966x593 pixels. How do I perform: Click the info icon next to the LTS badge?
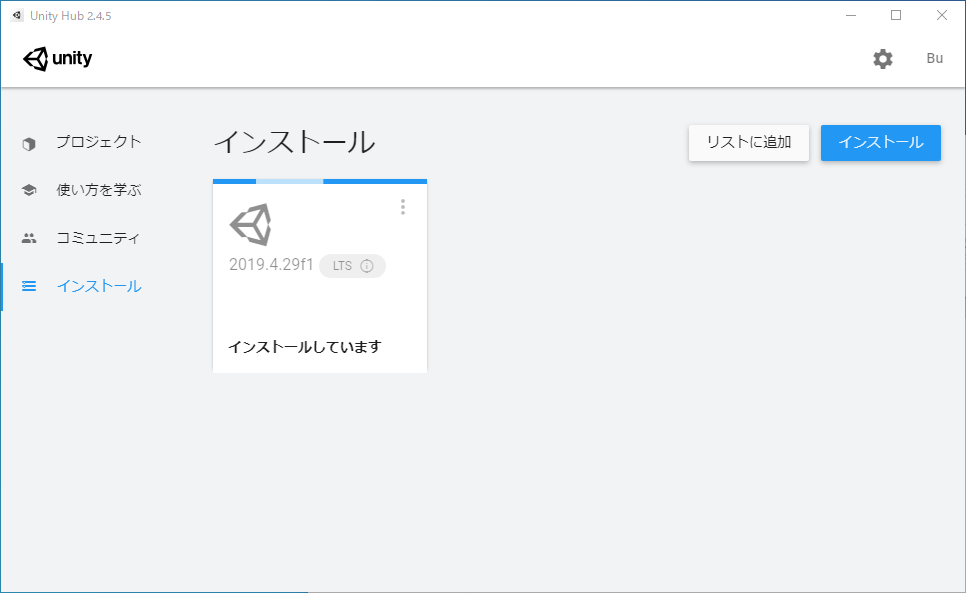pos(367,265)
